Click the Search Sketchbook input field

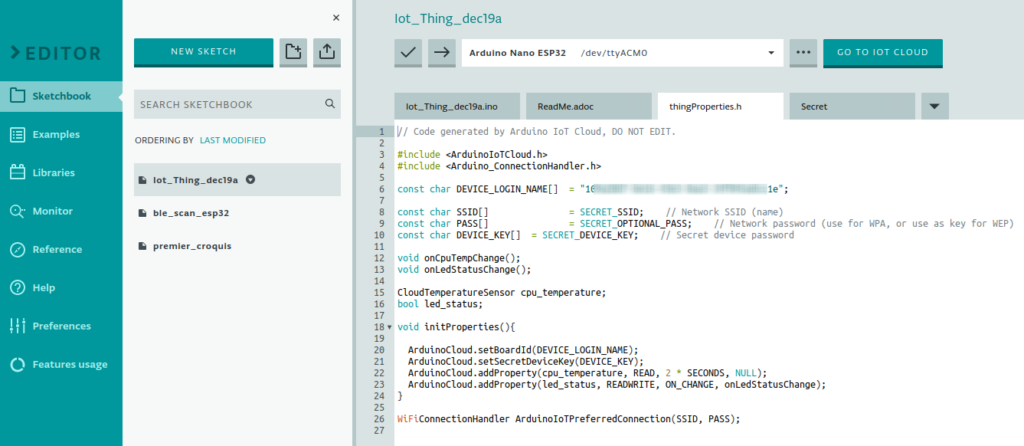237,104
